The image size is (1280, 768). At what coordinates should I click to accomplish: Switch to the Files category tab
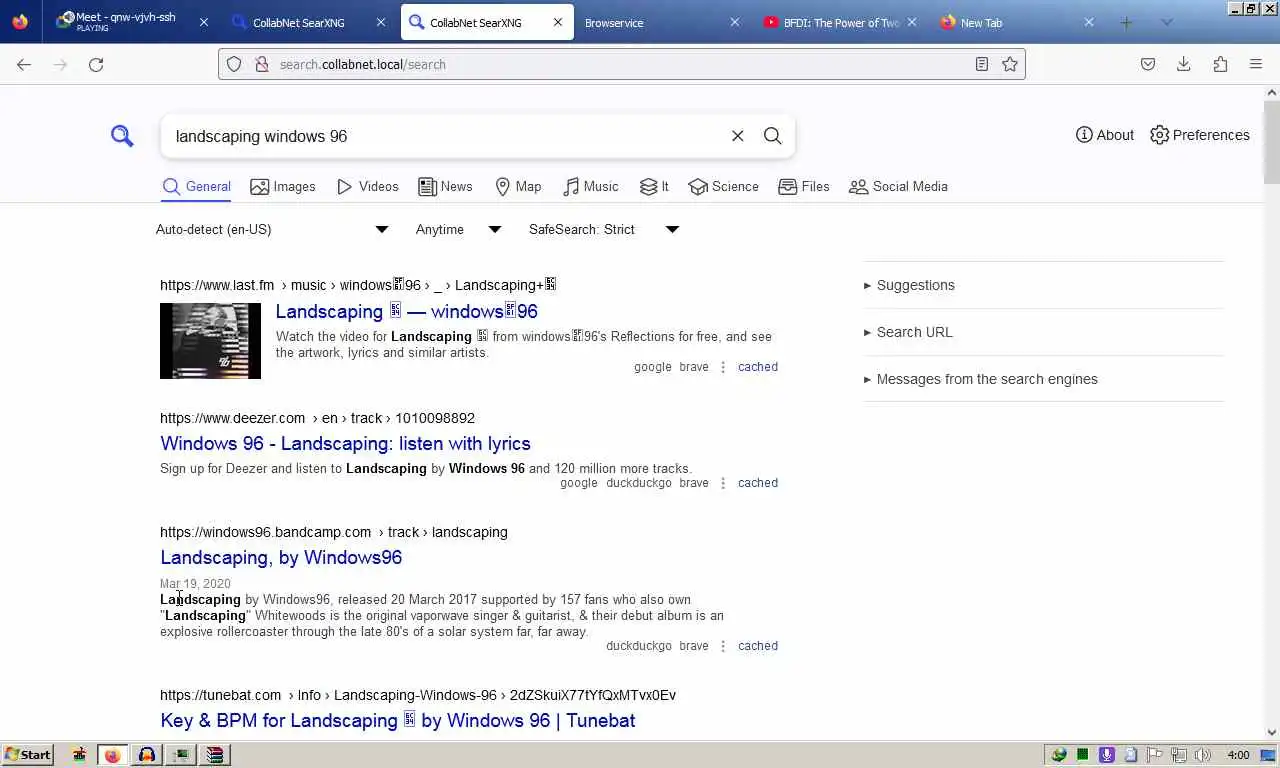point(804,186)
